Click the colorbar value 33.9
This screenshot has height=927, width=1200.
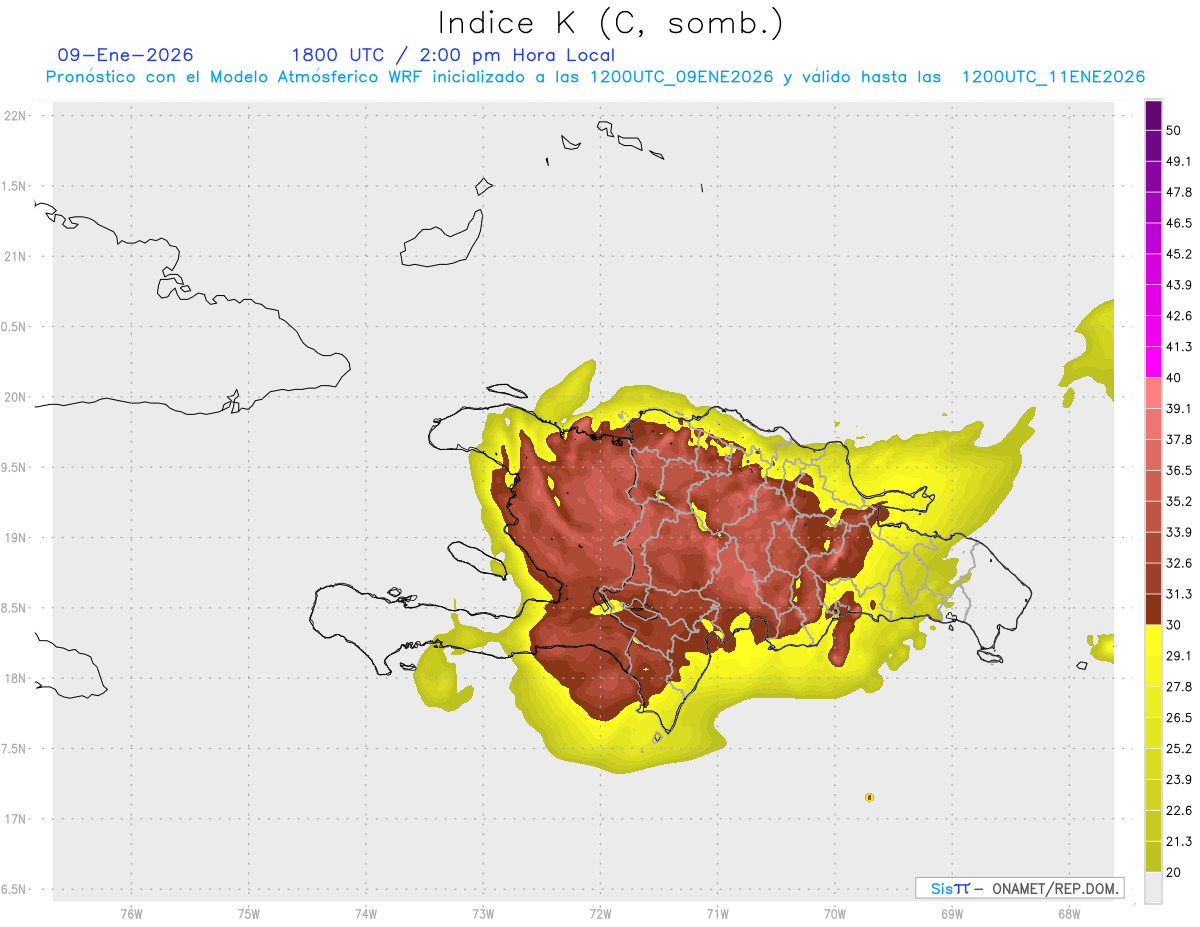(1179, 532)
